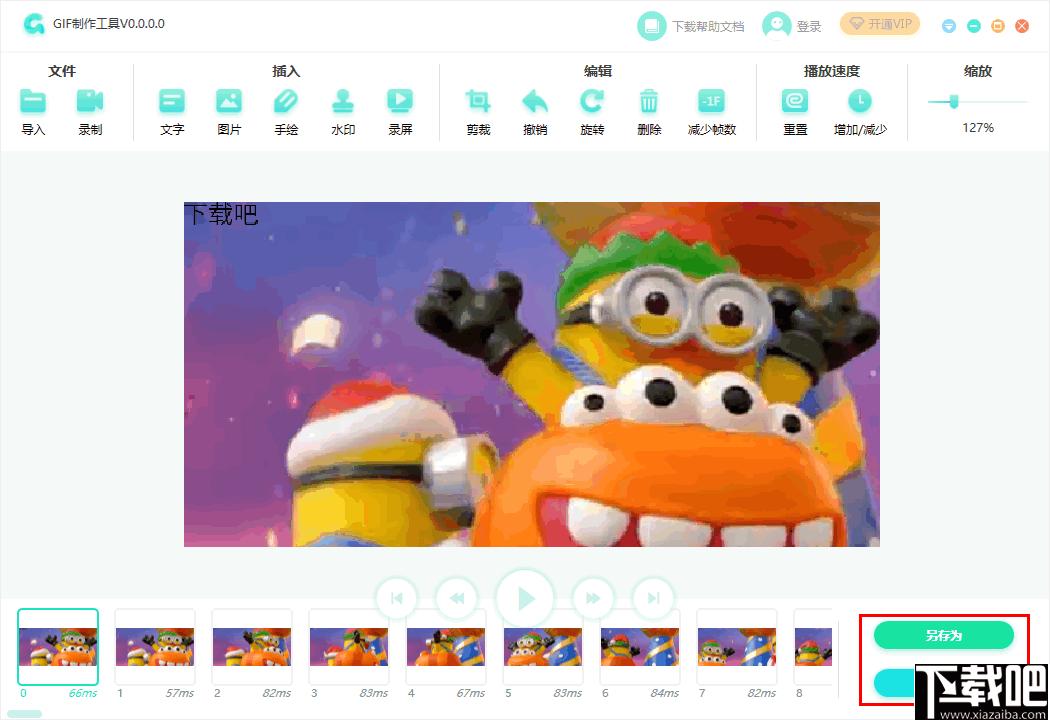Rotate the image with 旋转 icon
Viewport: 1050px width, 720px height.
592,102
